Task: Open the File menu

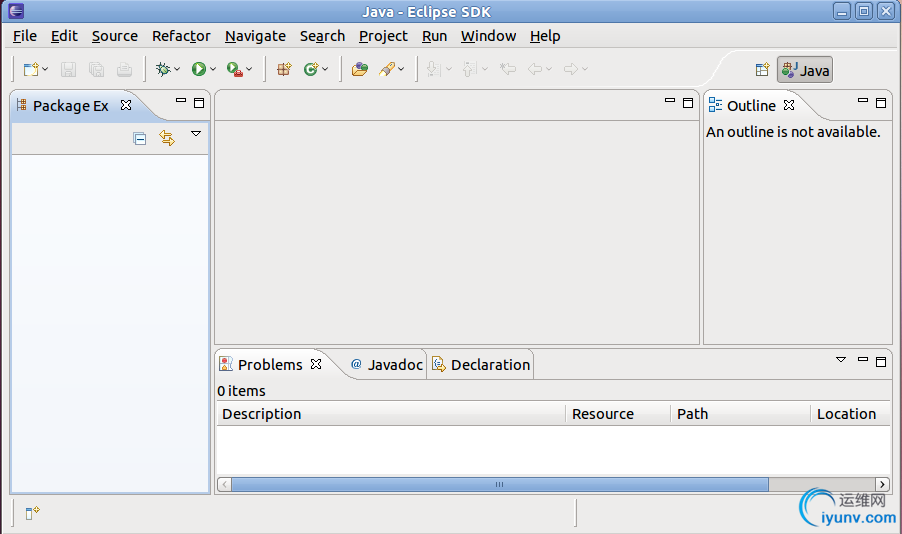Action: pyautogui.click(x=25, y=36)
